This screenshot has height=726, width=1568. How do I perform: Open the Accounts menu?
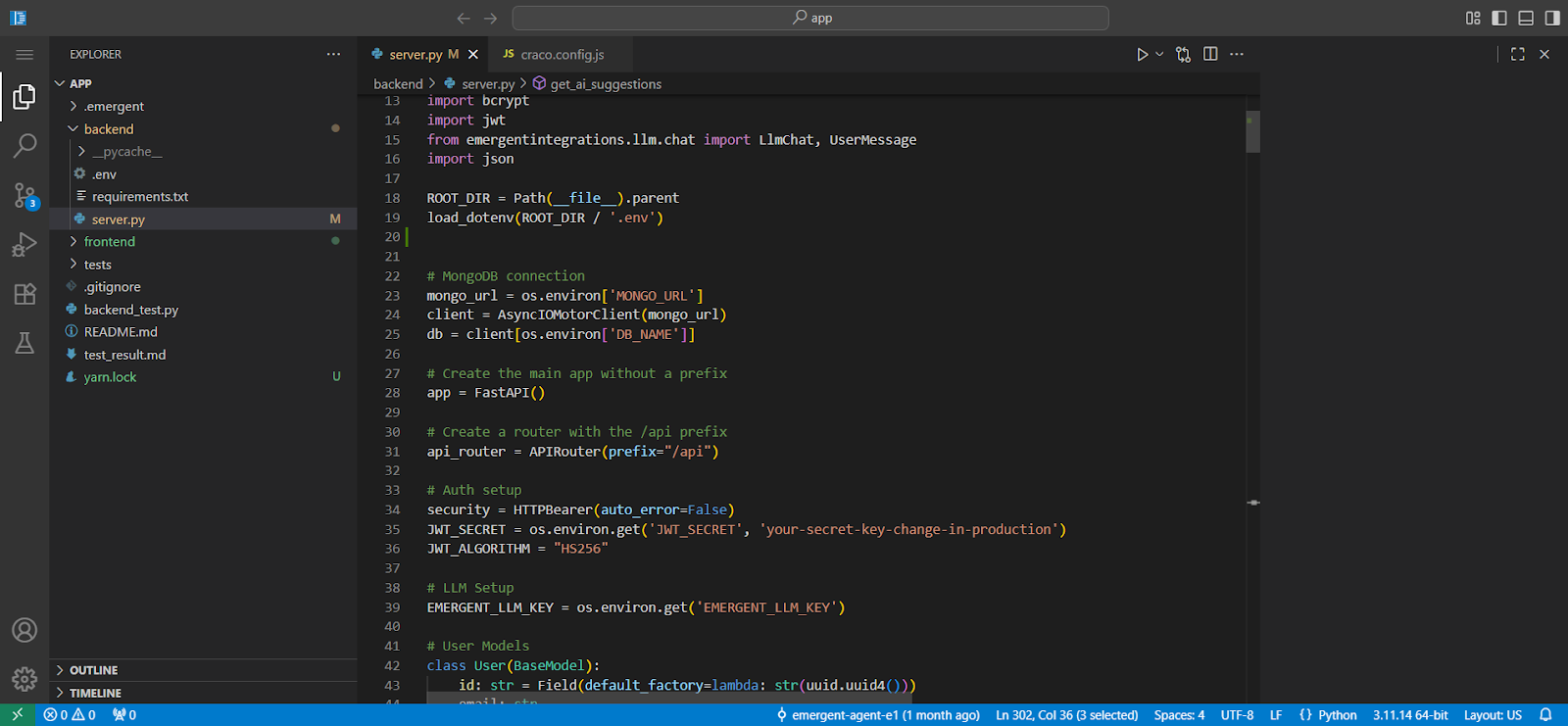(x=24, y=630)
